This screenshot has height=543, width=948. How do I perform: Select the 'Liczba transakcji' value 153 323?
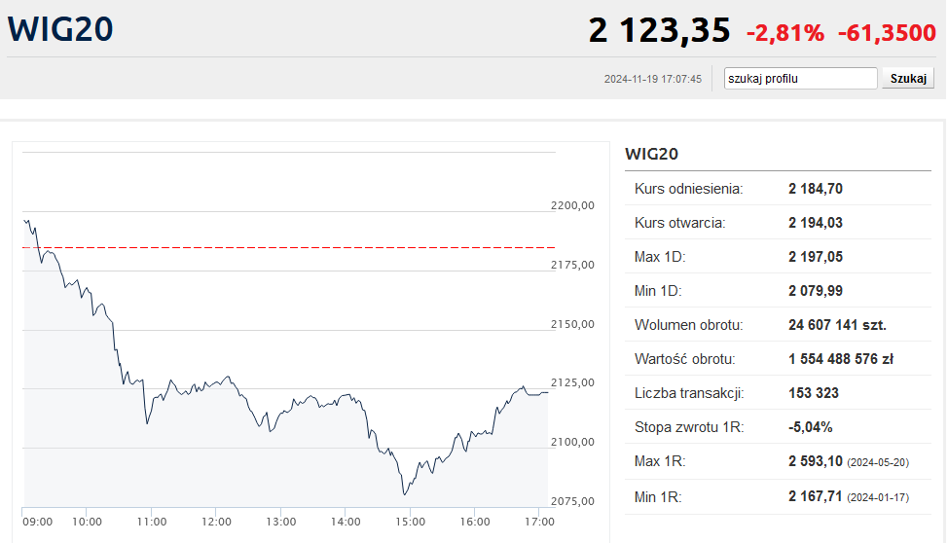(813, 393)
